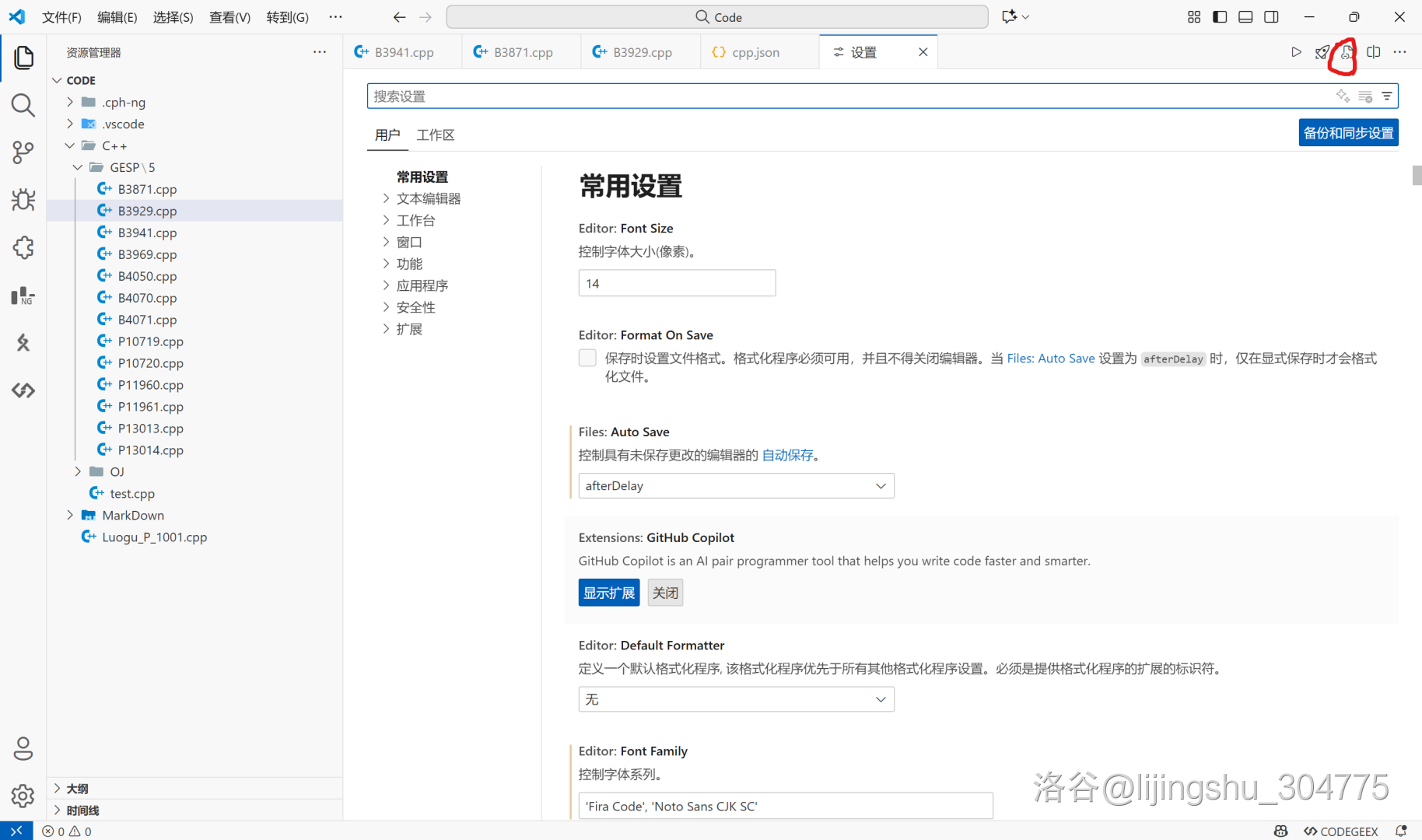This screenshot has width=1422, height=840.
Task: Open the Manage gear icon
Action: (x=23, y=796)
